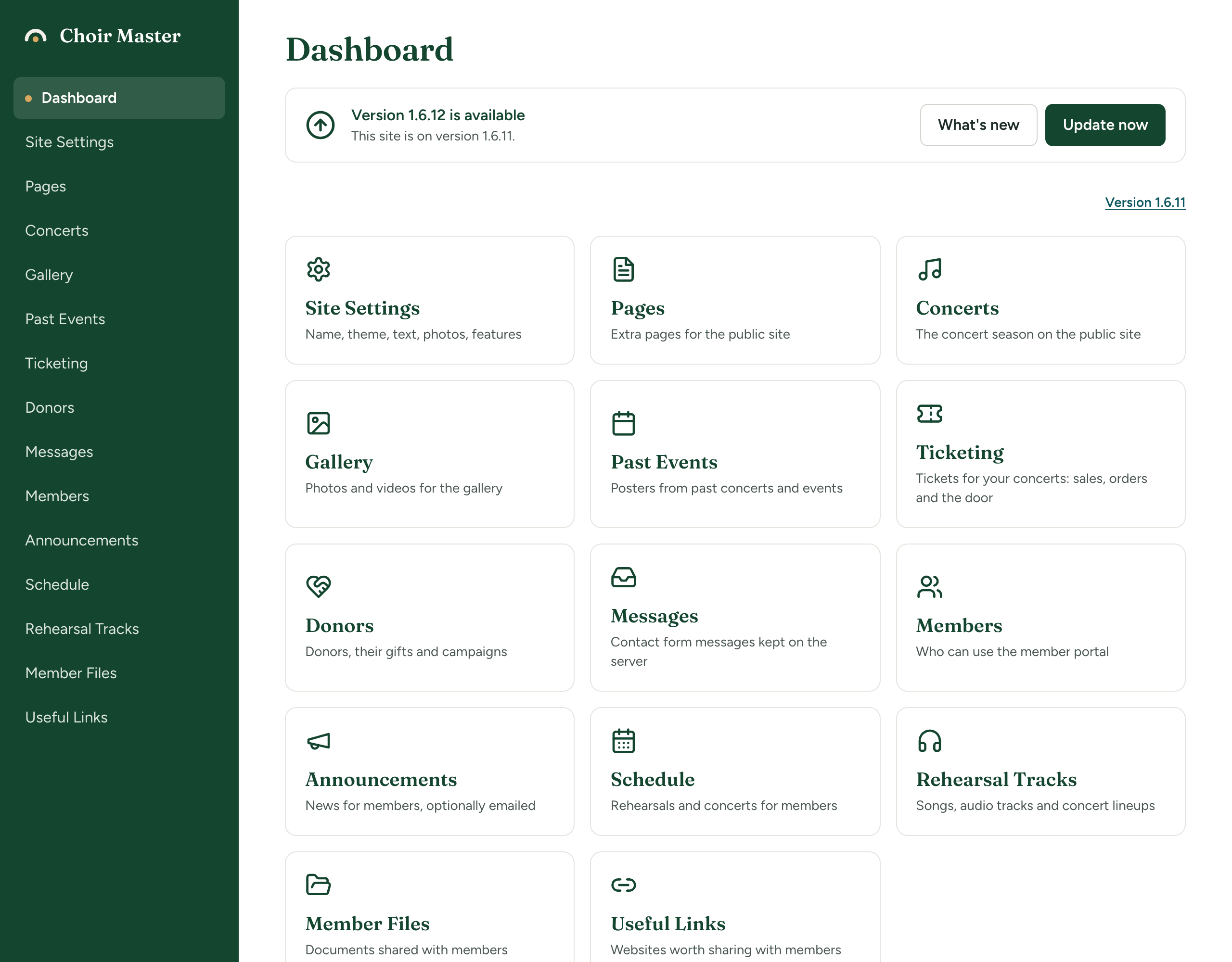Image resolution: width=1232 pixels, height=962 pixels.
Task: Click the Useful Links chain icon
Action: [x=623, y=886]
